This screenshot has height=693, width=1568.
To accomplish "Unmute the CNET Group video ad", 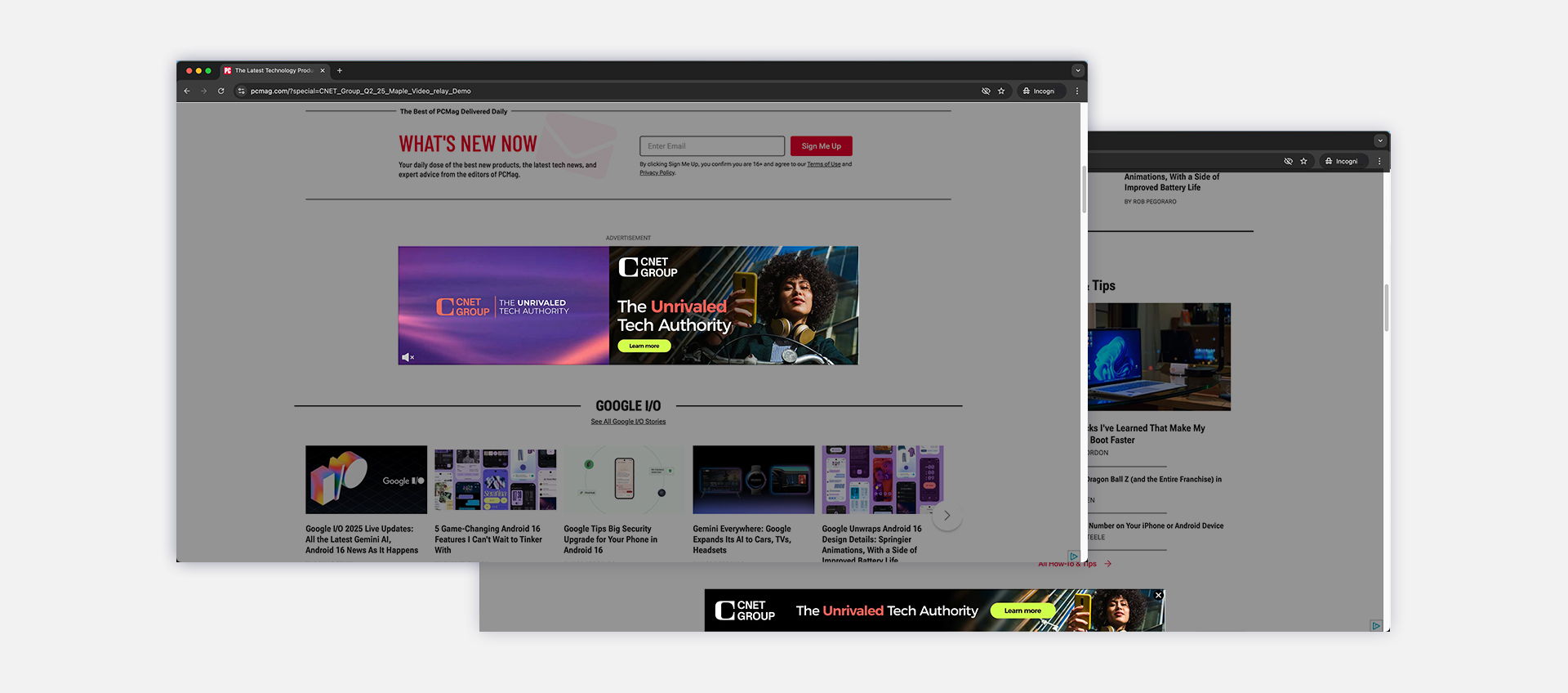I will coord(408,357).
